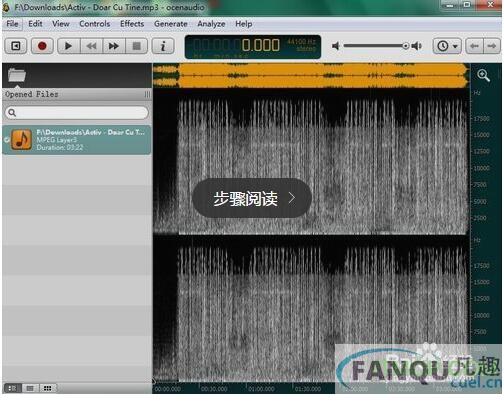Click the red Record button

(x=42, y=46)
